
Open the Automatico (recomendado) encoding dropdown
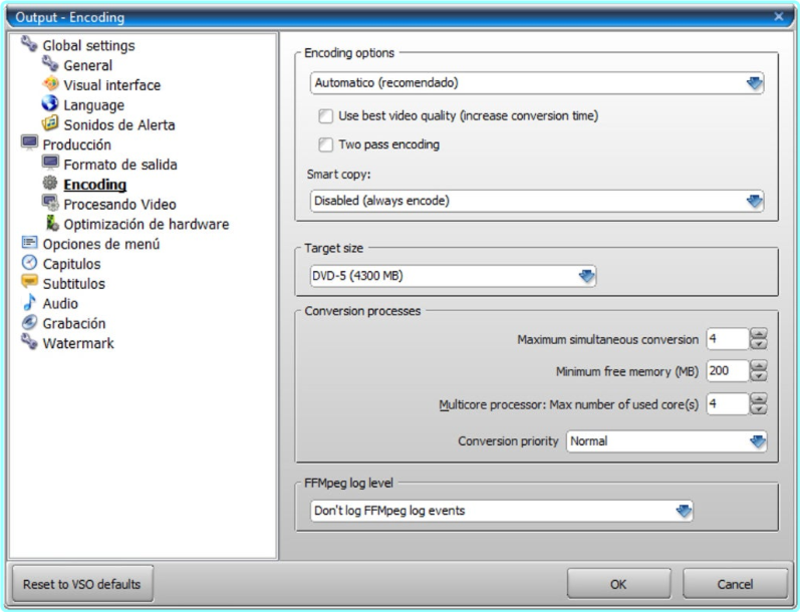coord(537,83)
